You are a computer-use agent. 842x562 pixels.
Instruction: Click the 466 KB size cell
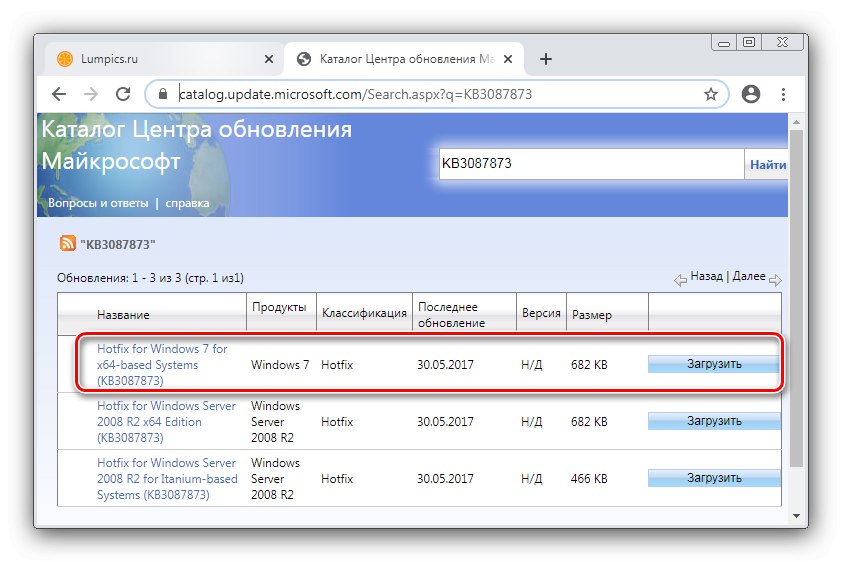(589, 478)
